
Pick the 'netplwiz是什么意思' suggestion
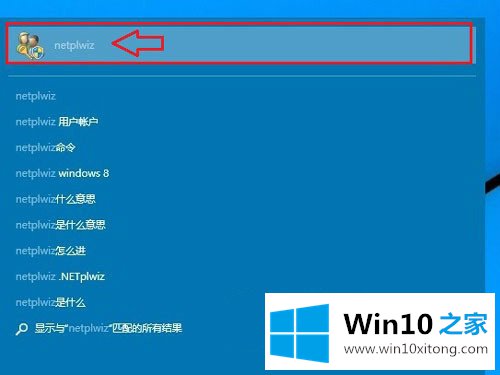click(61, 225)
